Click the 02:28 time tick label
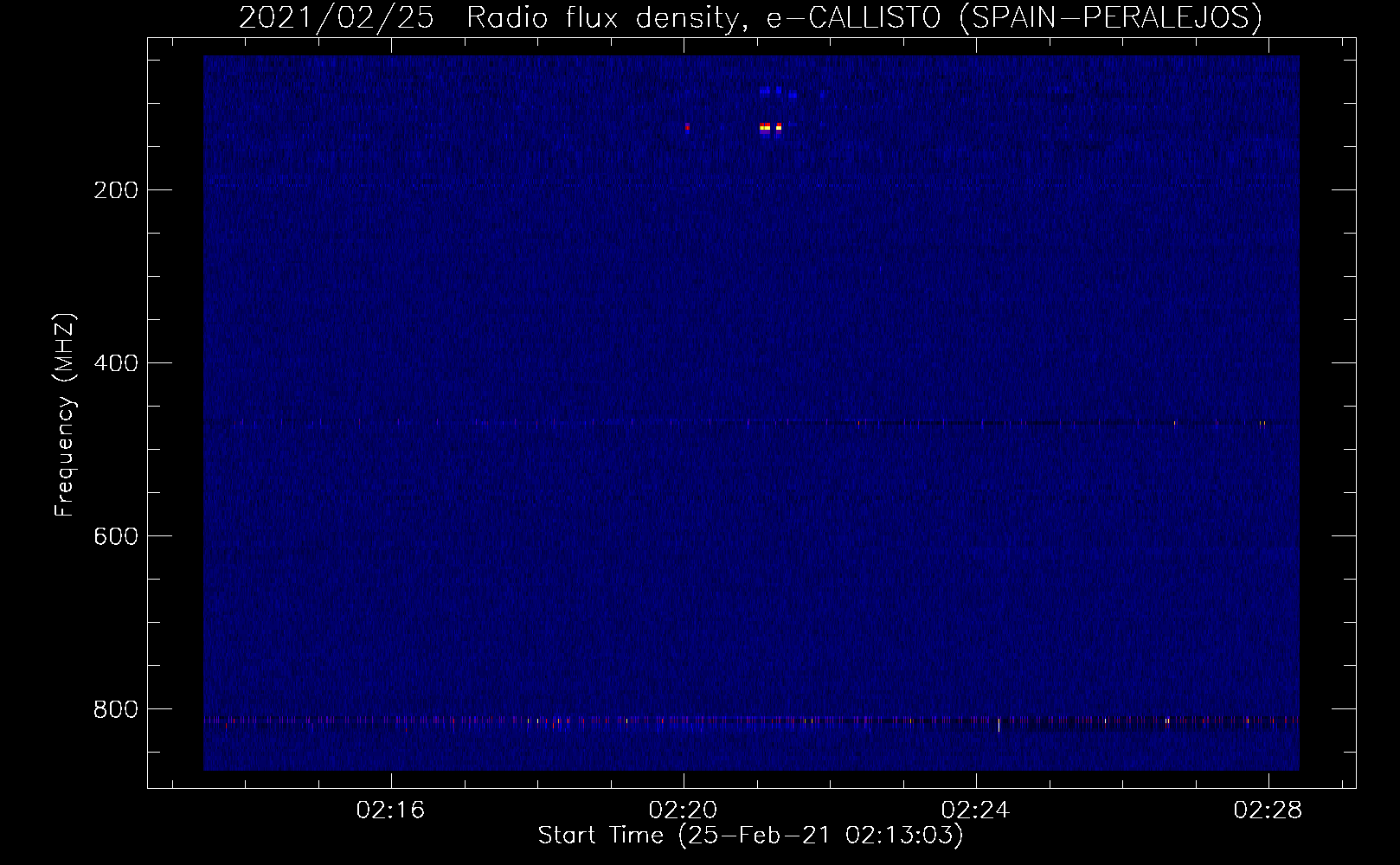The height and width of the screenshot is (865, 1400). (1269, 811)
